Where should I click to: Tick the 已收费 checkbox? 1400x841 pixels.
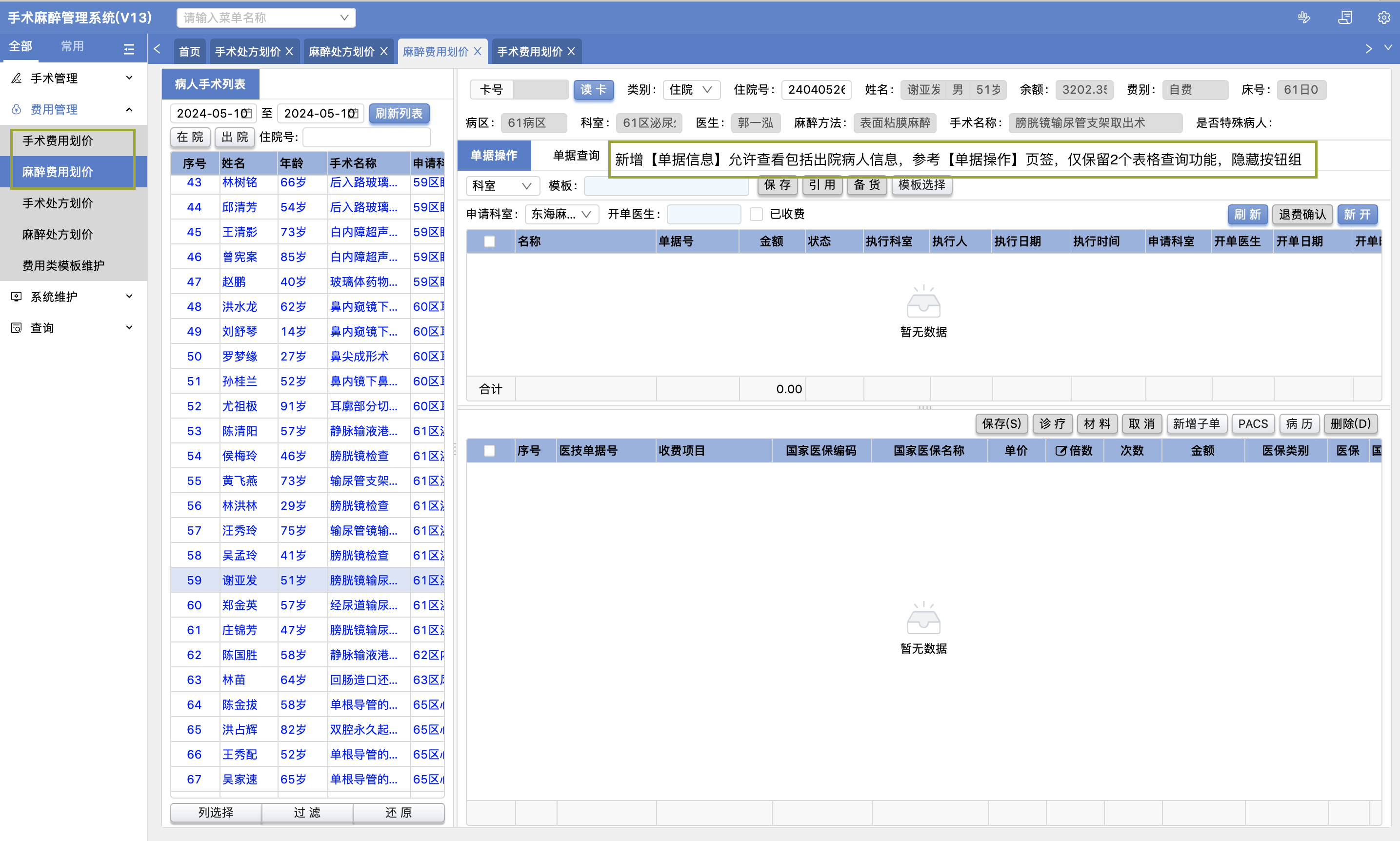tap(756, 214)
